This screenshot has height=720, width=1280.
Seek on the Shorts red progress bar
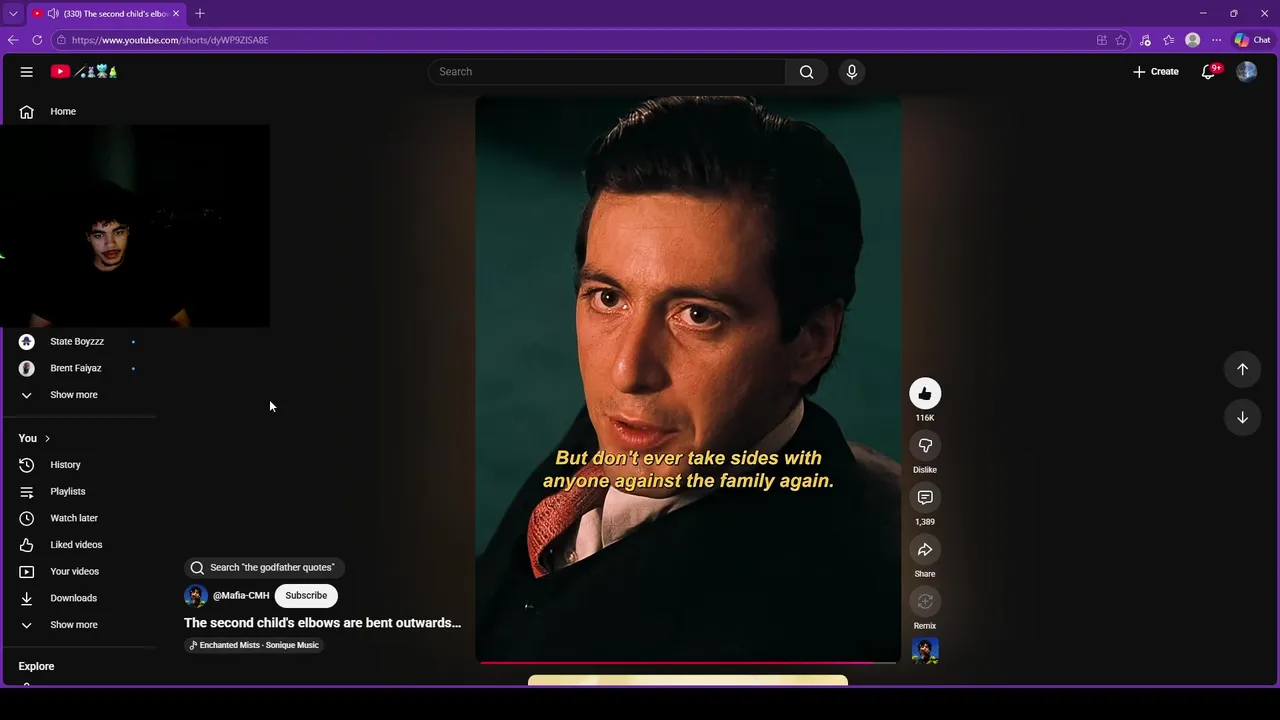pos(688,662)
